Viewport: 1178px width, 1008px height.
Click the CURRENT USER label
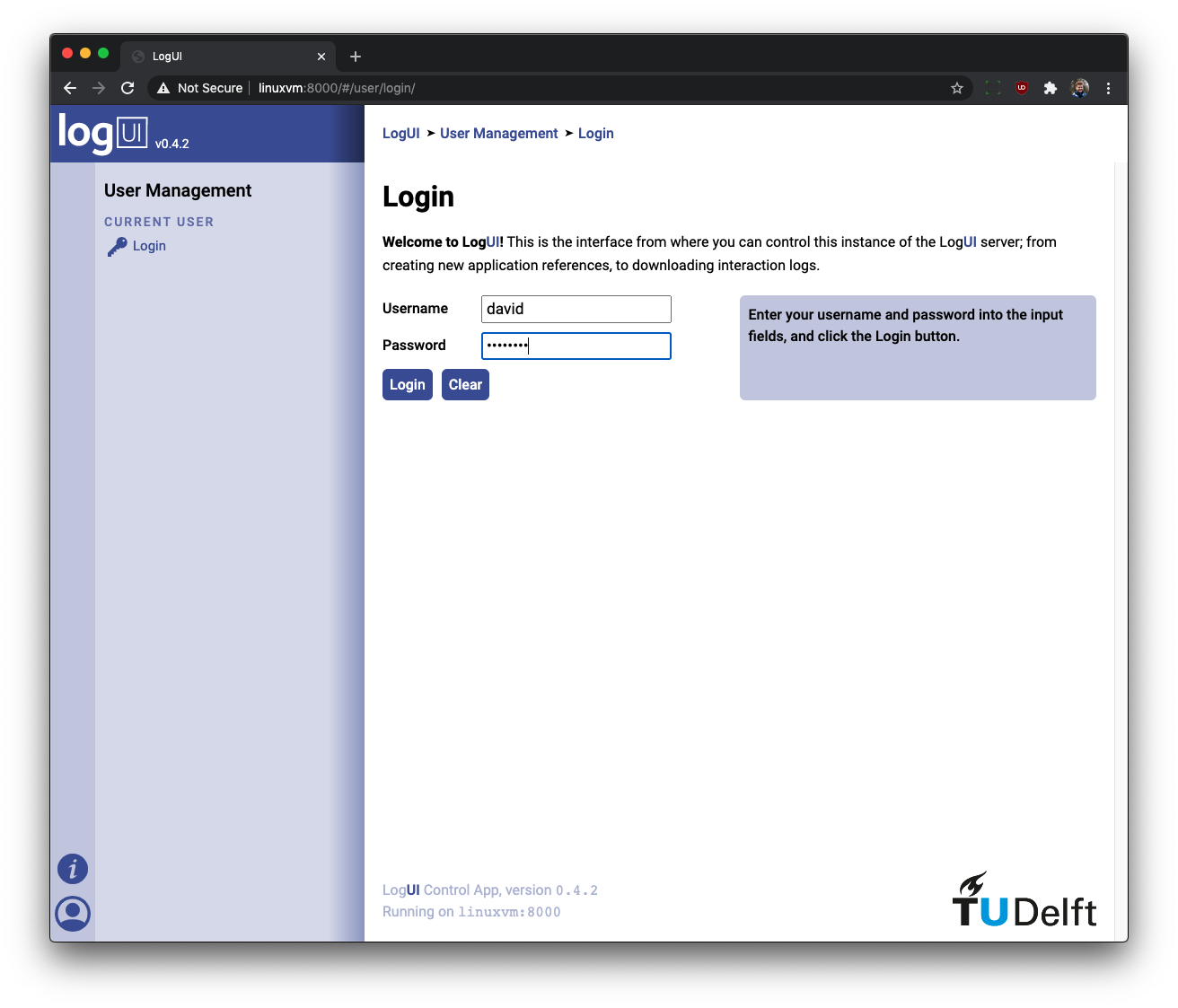pyautogui.click(x=159, y=222)
